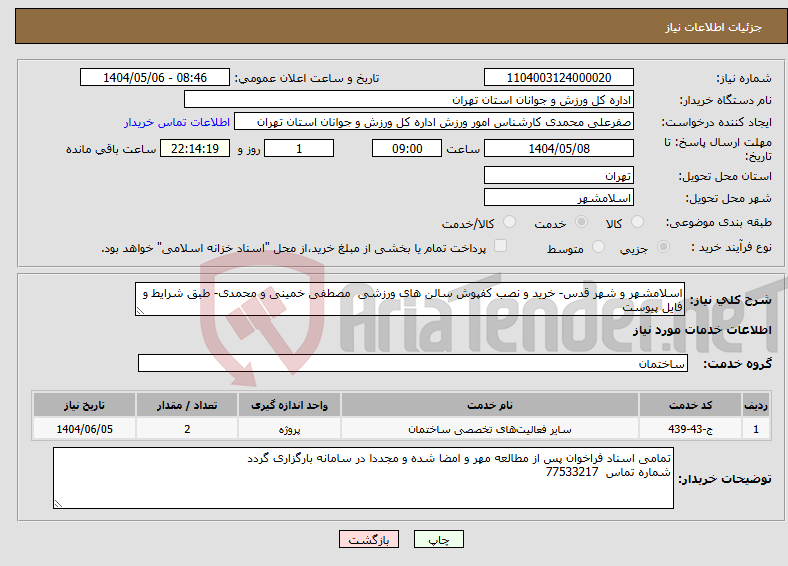Click the delivery province field تهران
The height and width of the screenshot is (566, 788).
tap(558, 175)
